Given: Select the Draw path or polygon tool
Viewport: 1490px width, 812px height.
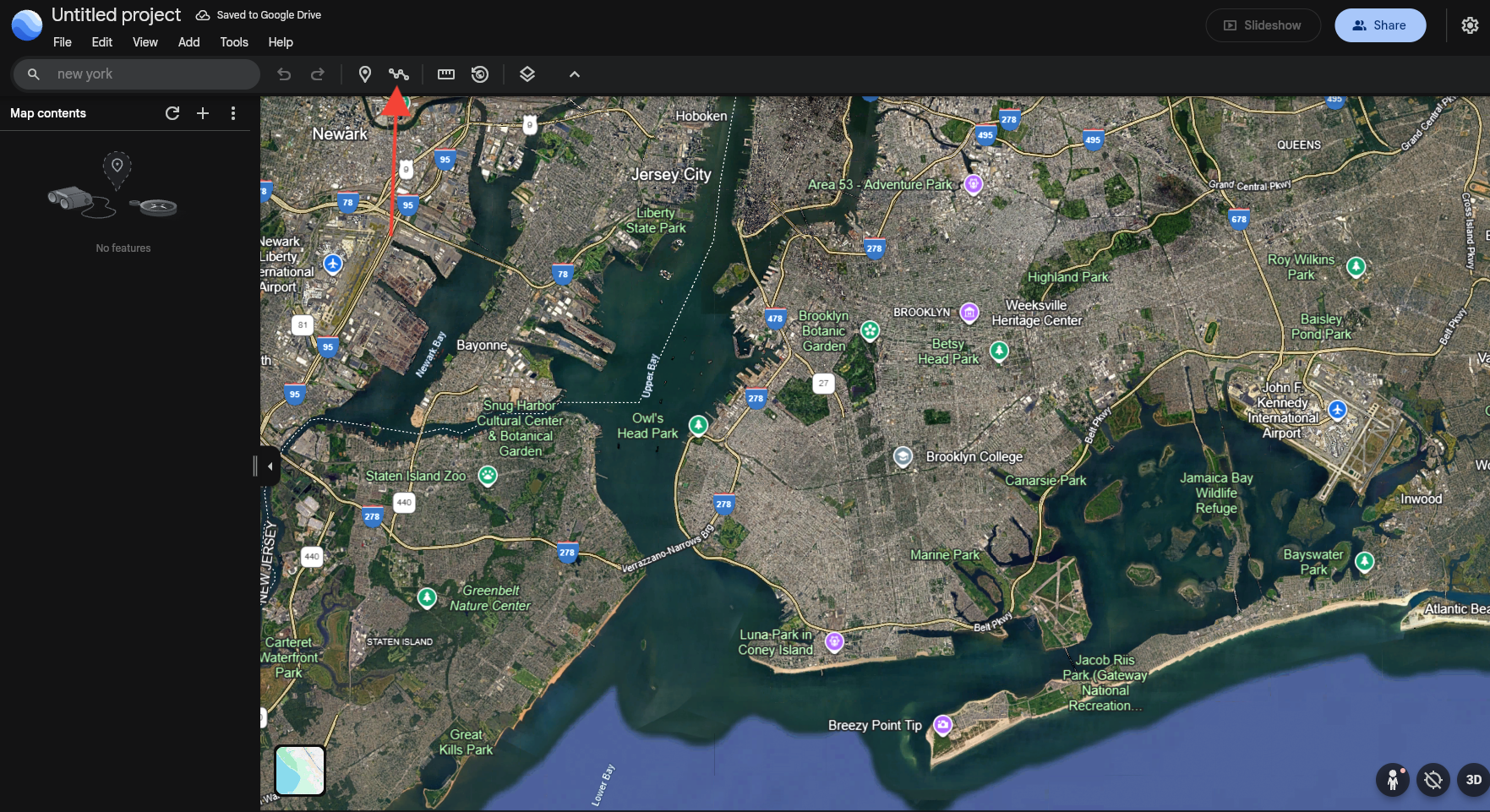Looking at the screenshot, I should (x=399, y=74).
